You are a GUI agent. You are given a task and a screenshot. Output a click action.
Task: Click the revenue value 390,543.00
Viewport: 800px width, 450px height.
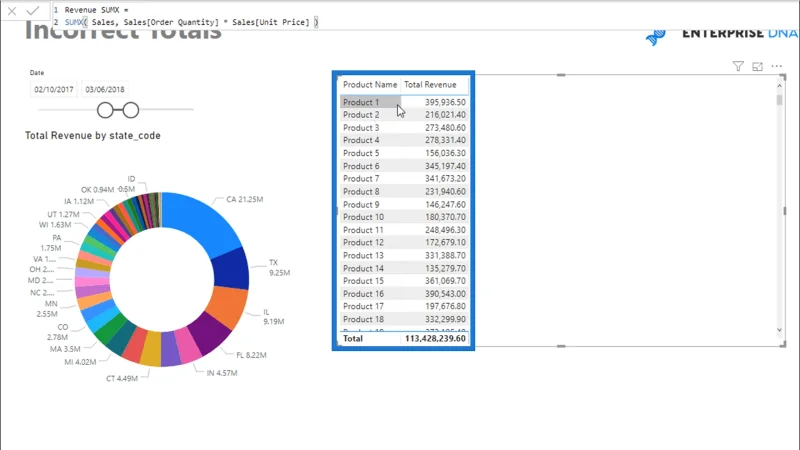(445, 293)
